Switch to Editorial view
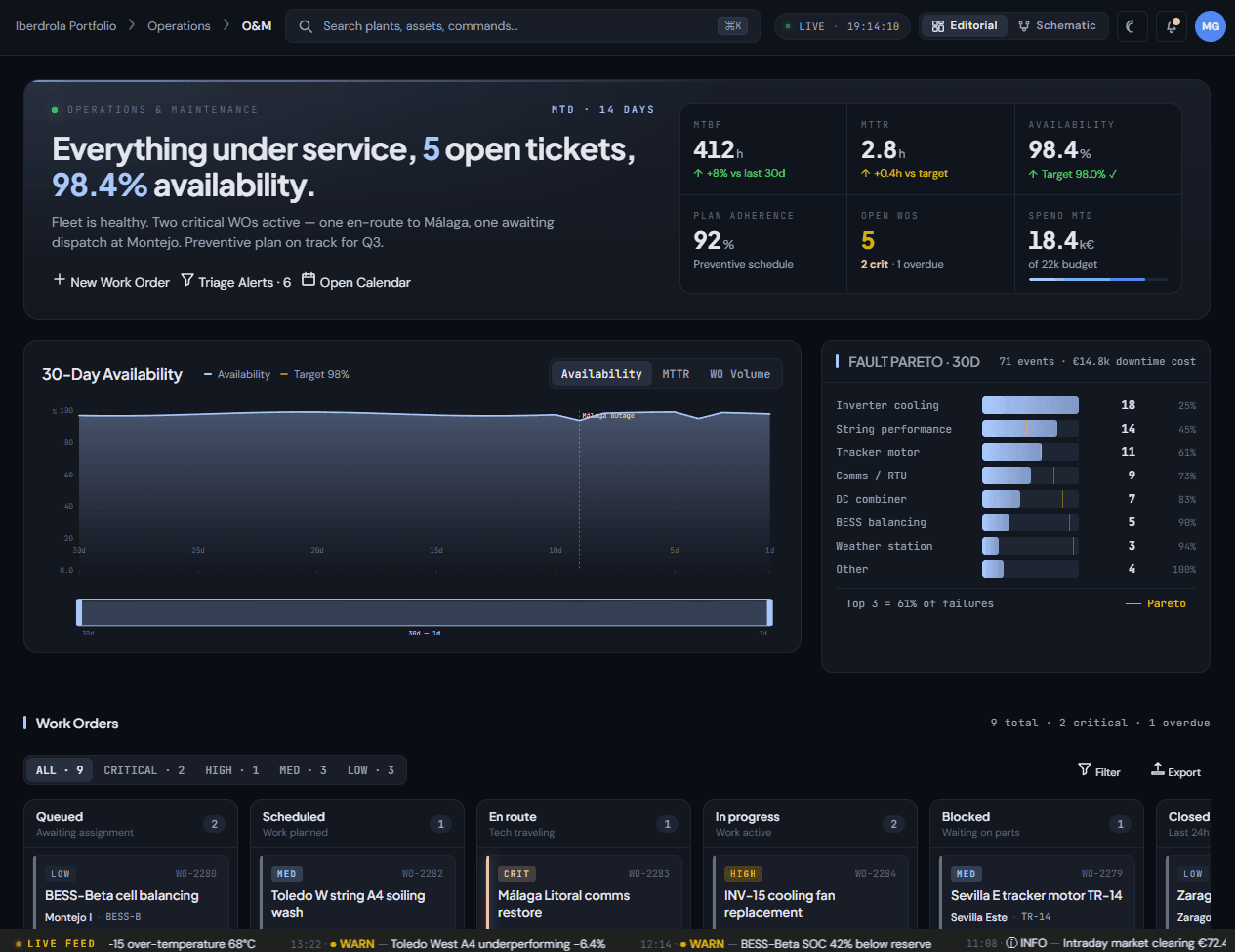 (965, 26)
